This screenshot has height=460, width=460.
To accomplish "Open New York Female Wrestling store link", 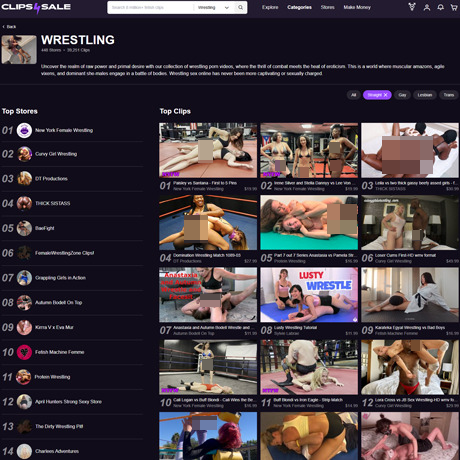I will coord(64,130).
